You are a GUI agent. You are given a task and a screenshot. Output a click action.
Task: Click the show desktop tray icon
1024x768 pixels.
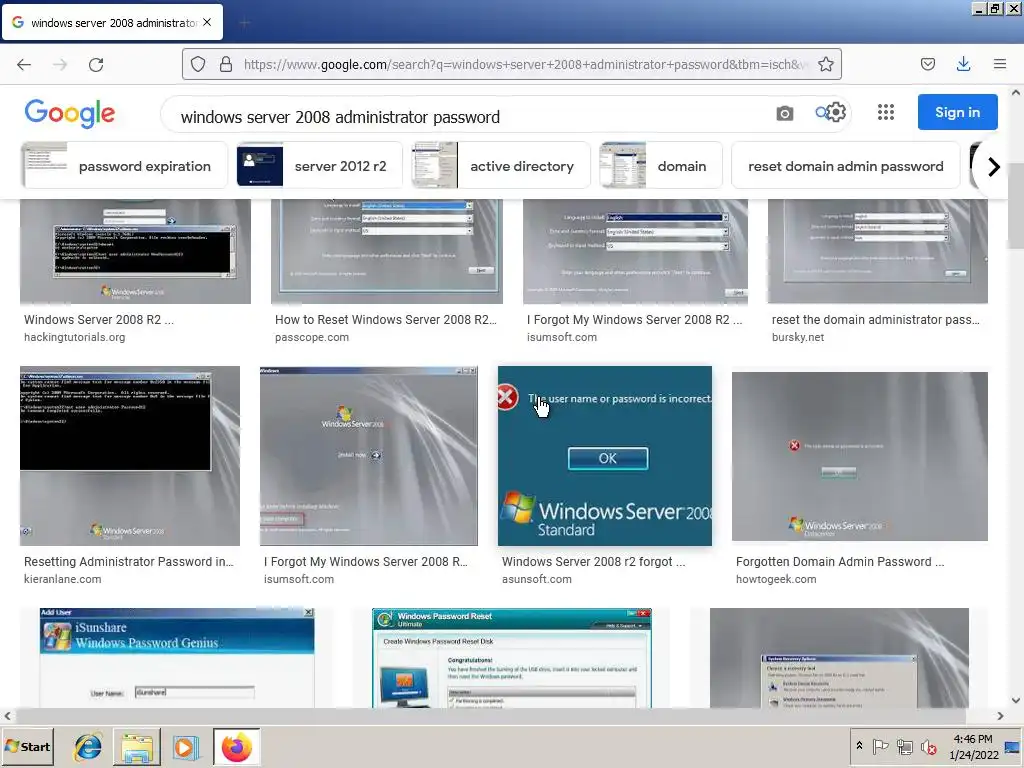1013,747
